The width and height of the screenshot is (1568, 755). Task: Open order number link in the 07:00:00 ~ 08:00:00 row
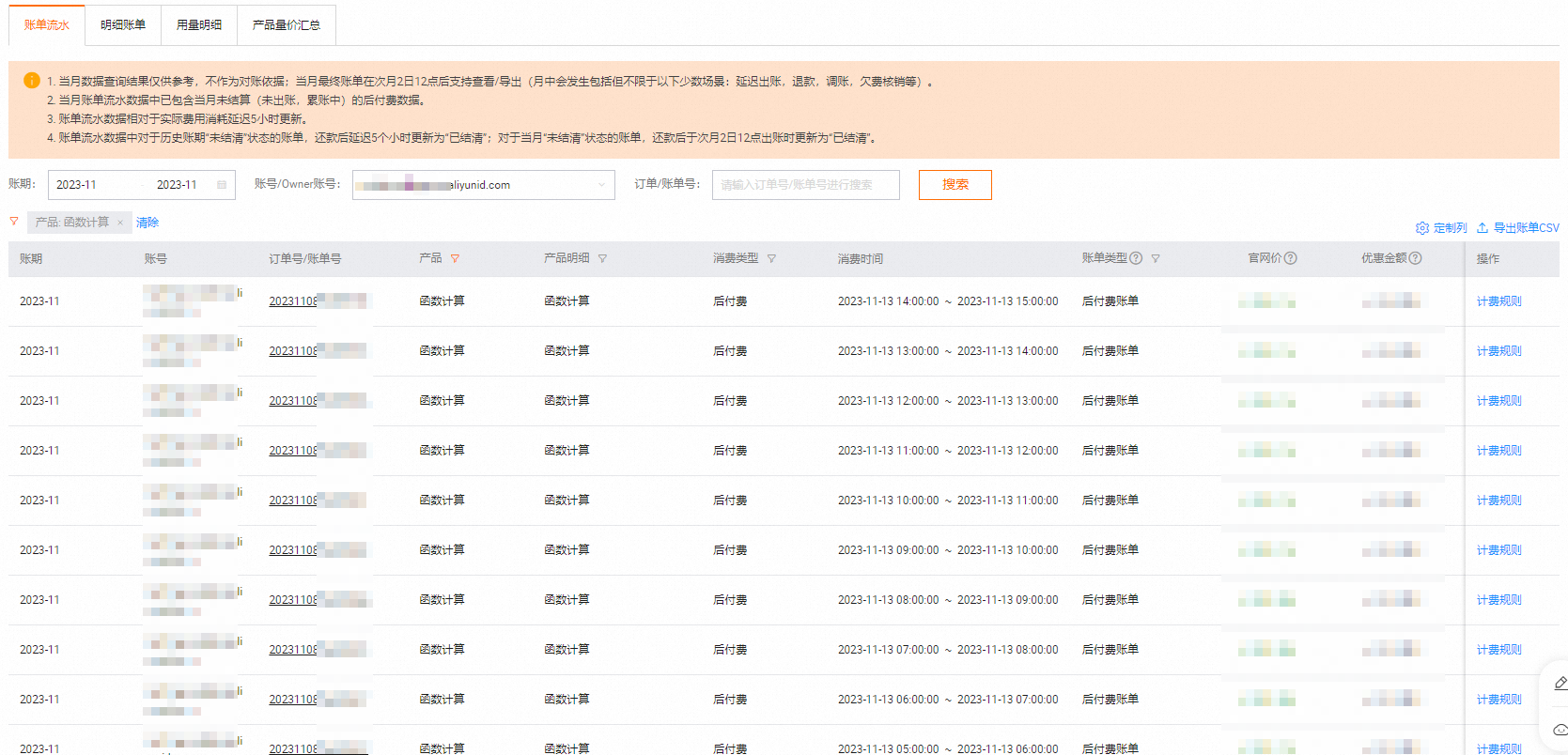(x=318, y=650)
